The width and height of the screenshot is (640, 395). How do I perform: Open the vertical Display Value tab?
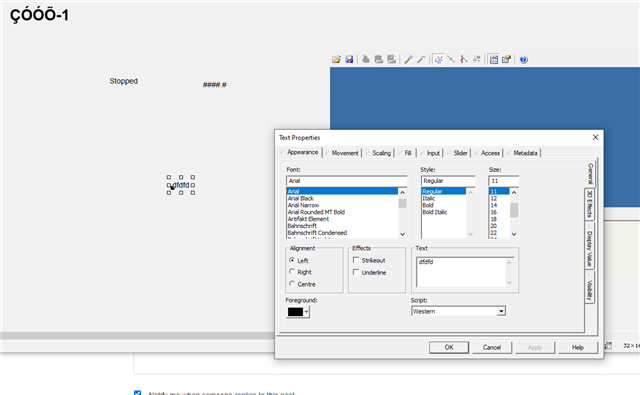coord(589,246)
